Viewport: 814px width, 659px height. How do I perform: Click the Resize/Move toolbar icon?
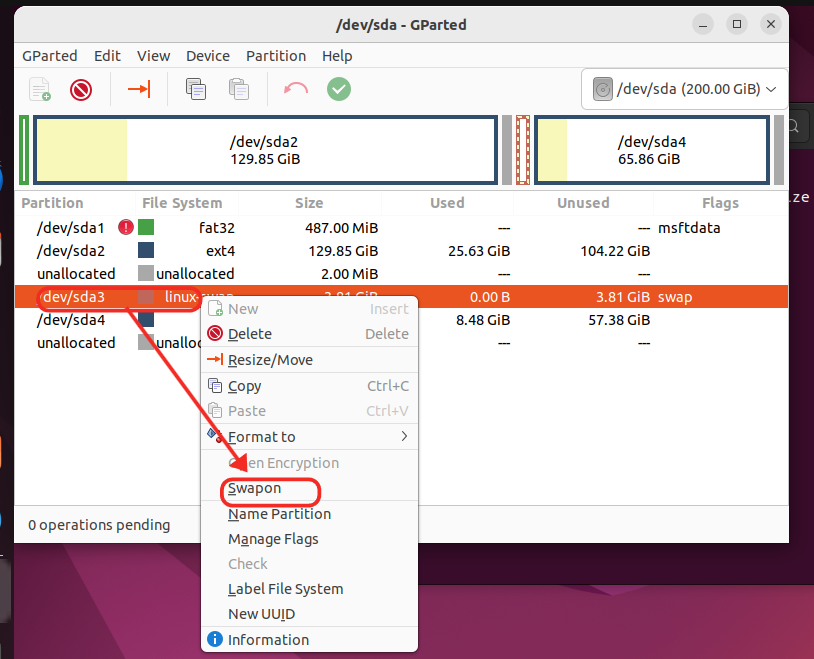(x=139, y=89)
